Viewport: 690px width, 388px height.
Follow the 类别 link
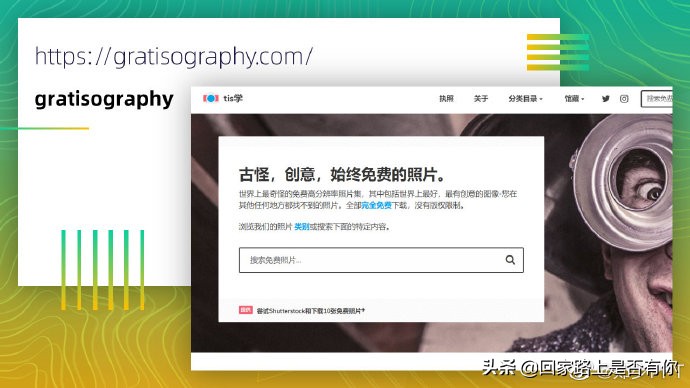point(302,227)
